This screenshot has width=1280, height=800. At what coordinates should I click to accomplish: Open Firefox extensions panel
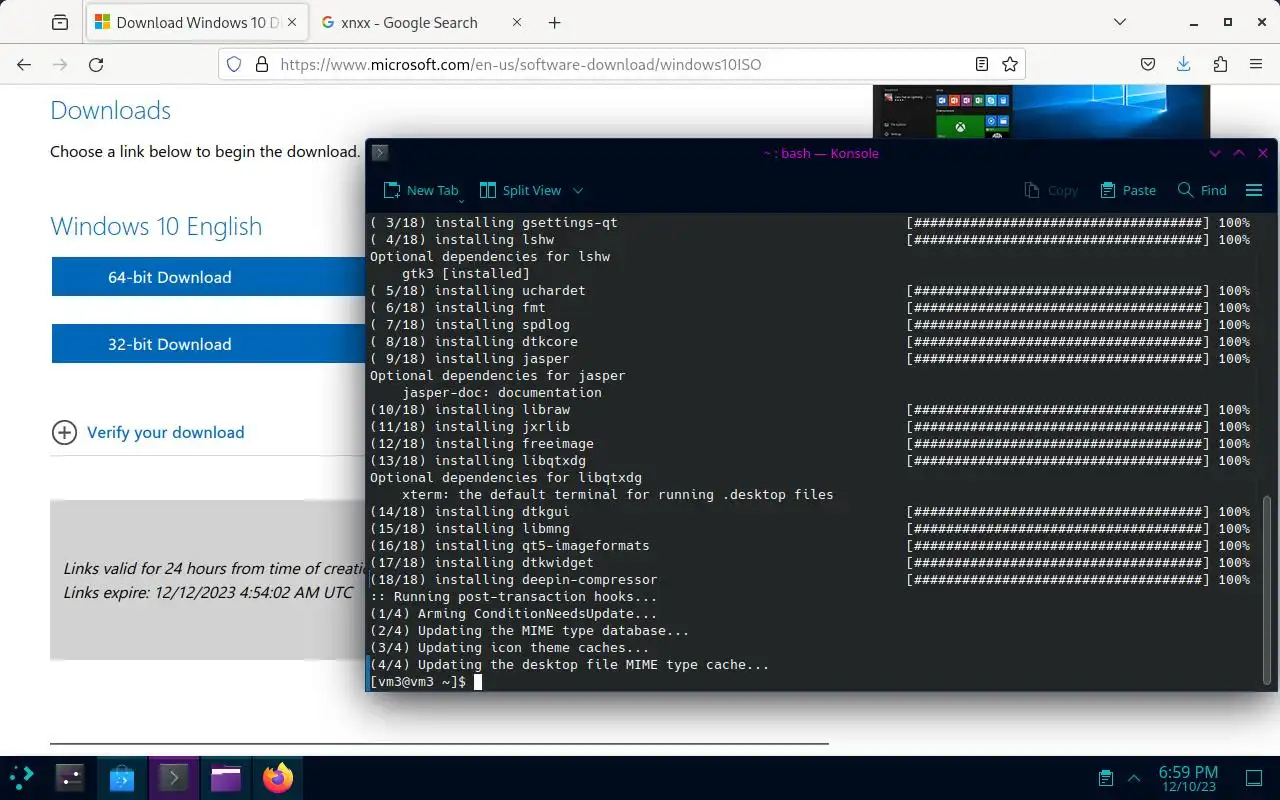coord(1220,64)
